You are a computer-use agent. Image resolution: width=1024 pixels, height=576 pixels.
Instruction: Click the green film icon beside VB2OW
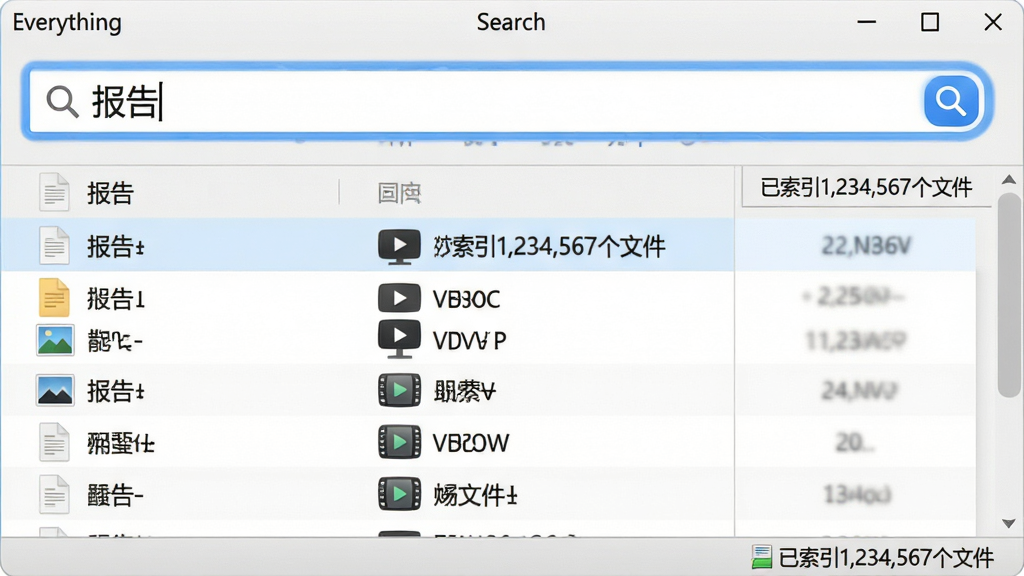[x=399, y=442]
